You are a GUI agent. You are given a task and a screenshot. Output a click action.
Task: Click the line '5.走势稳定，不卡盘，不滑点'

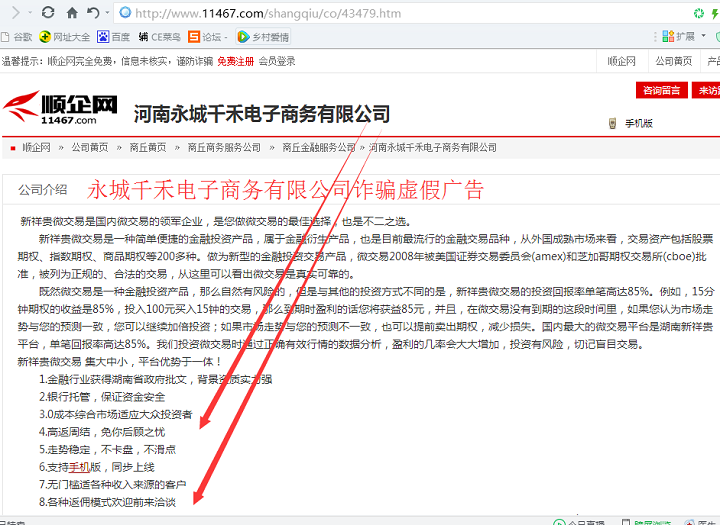tap(107, 450)
